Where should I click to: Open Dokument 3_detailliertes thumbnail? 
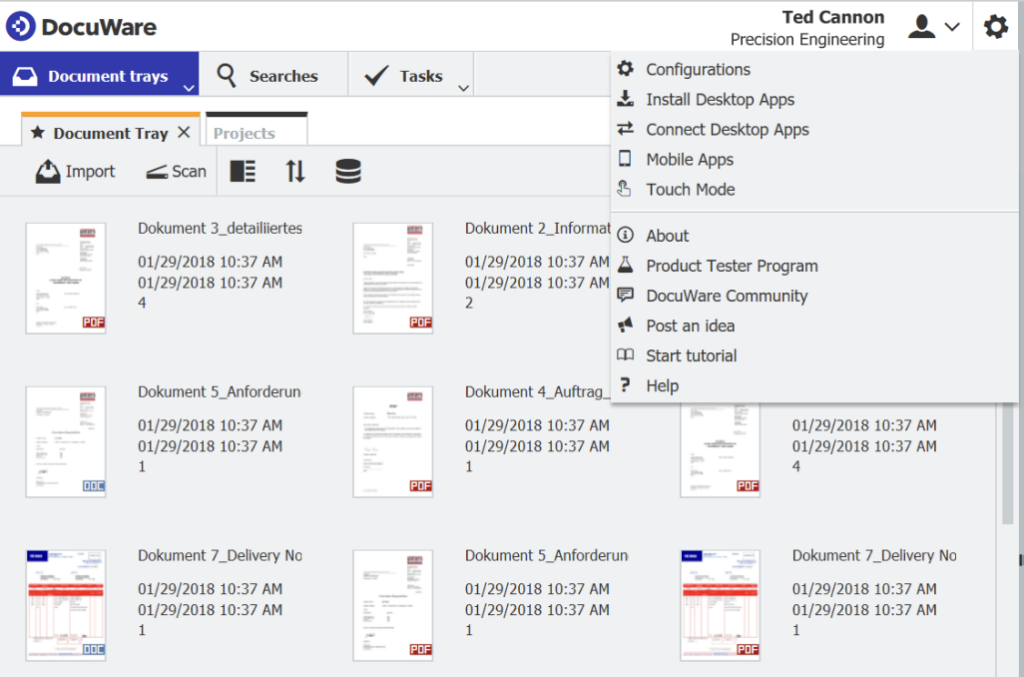pos(66,278)
